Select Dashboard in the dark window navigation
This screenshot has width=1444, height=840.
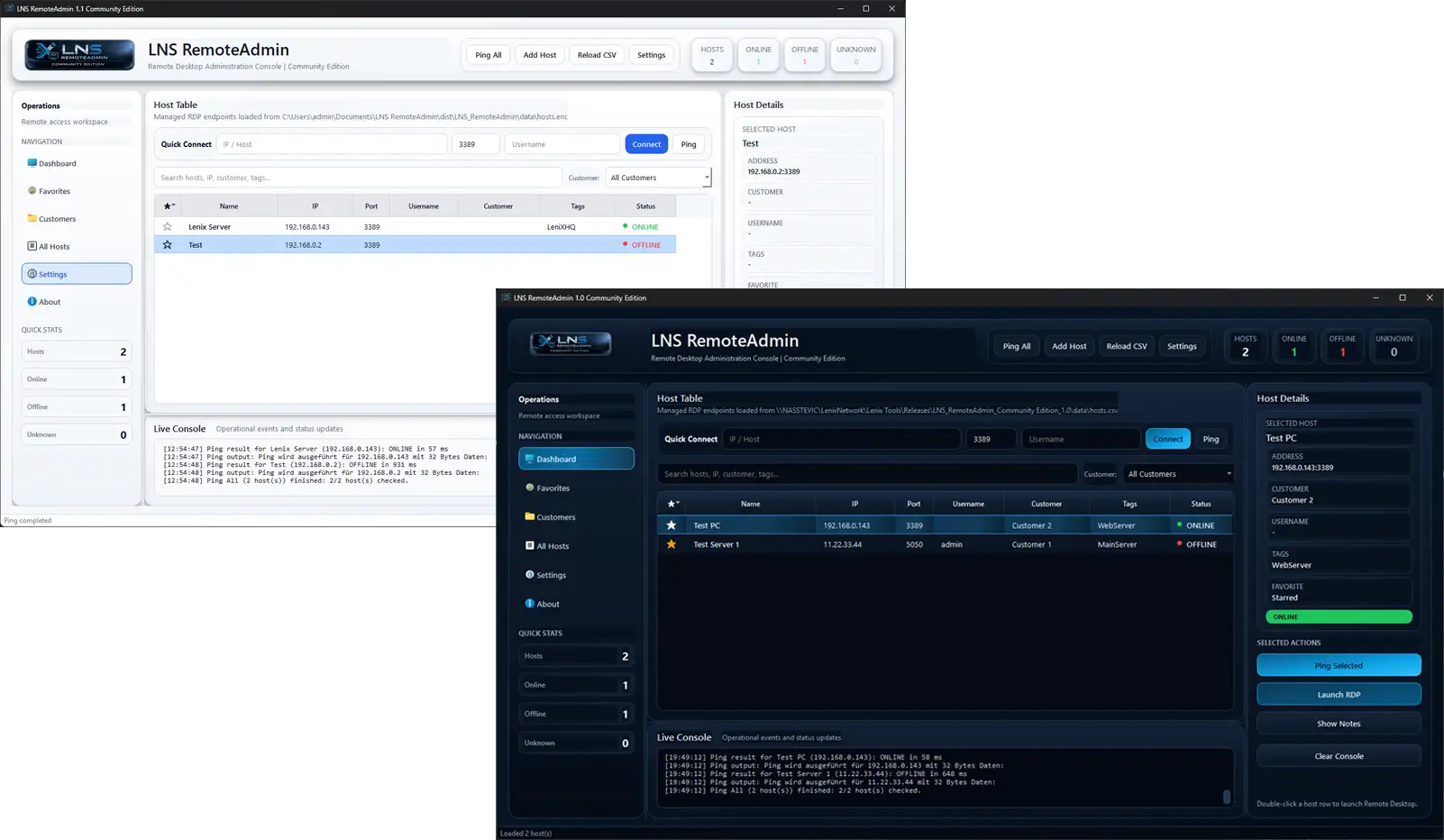pyautogui.click(x=576, y=459)
